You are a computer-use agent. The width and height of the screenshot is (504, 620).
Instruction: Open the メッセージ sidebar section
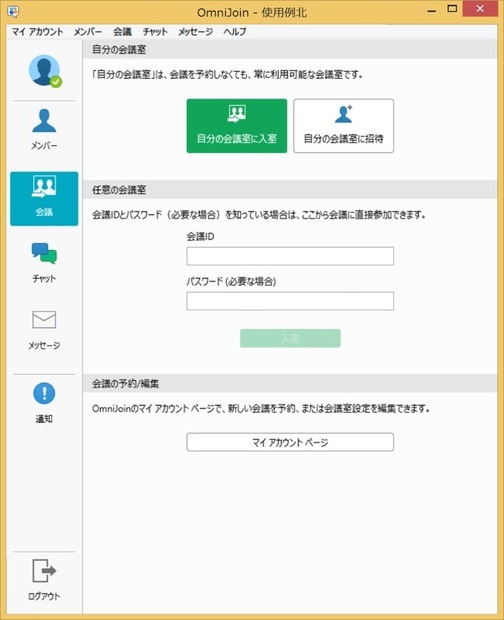tap(44, 330)
